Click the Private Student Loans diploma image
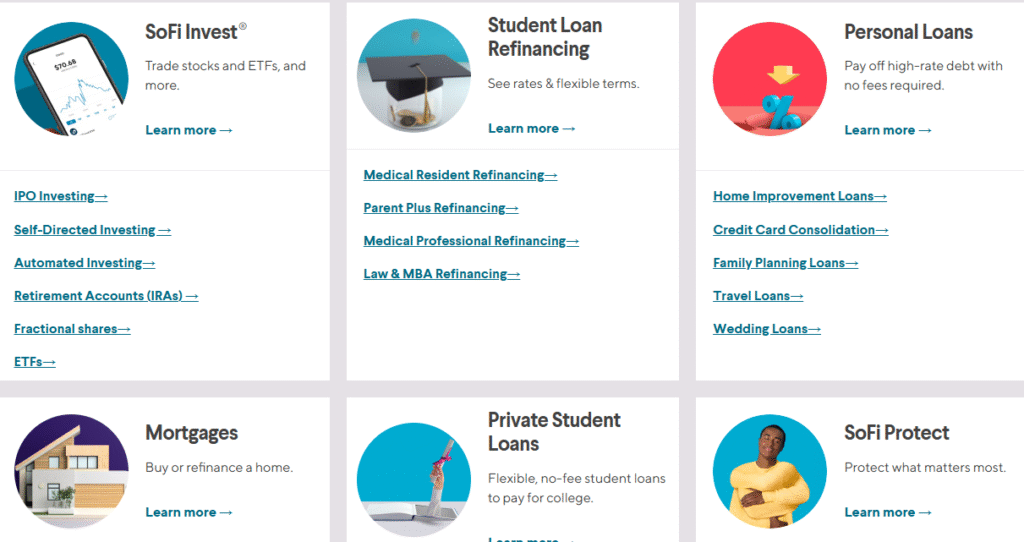Screen dimensions: 1024x542 coord(414,480)
